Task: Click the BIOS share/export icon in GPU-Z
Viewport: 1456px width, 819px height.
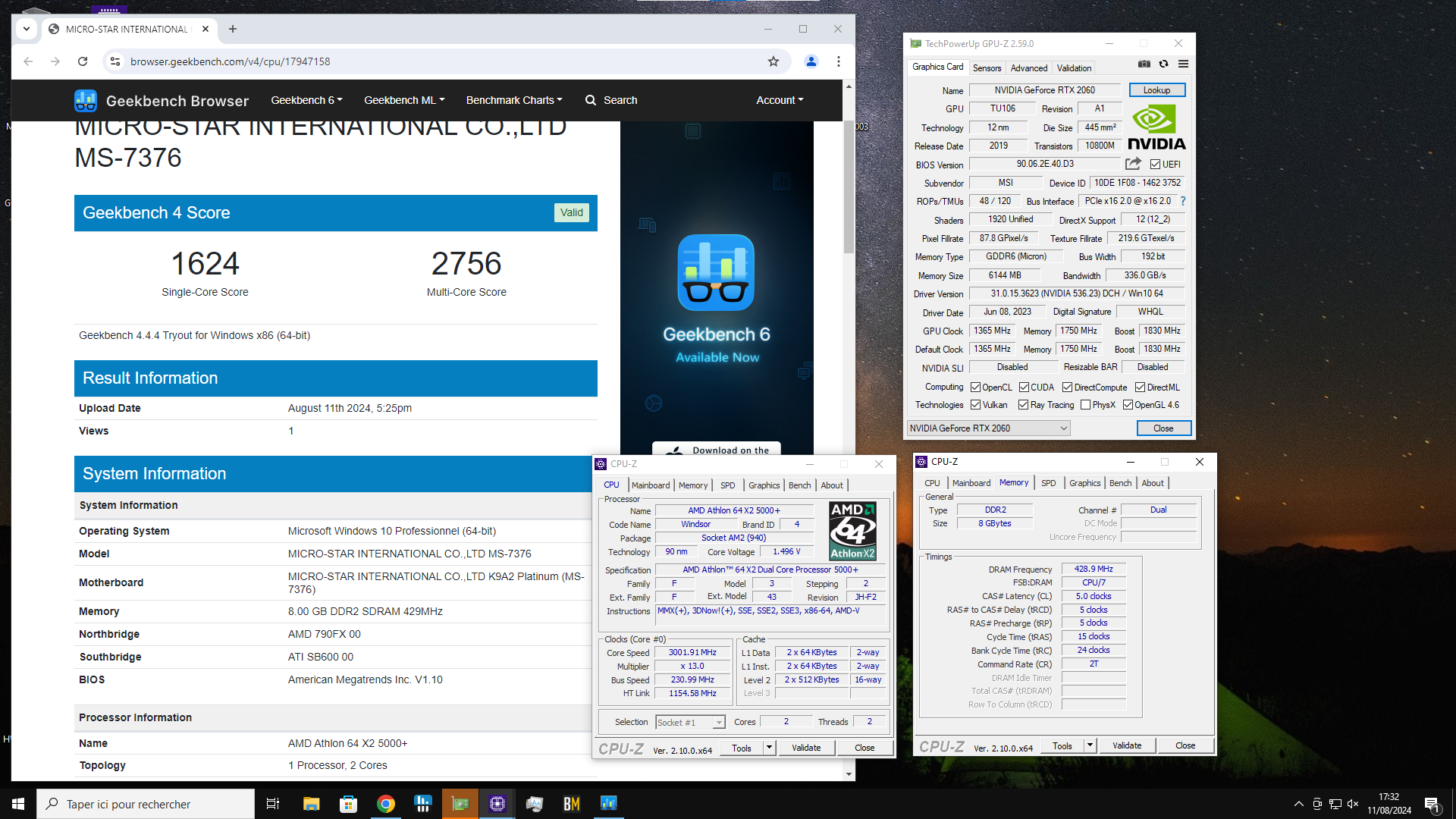Action: pos(1133,164)
